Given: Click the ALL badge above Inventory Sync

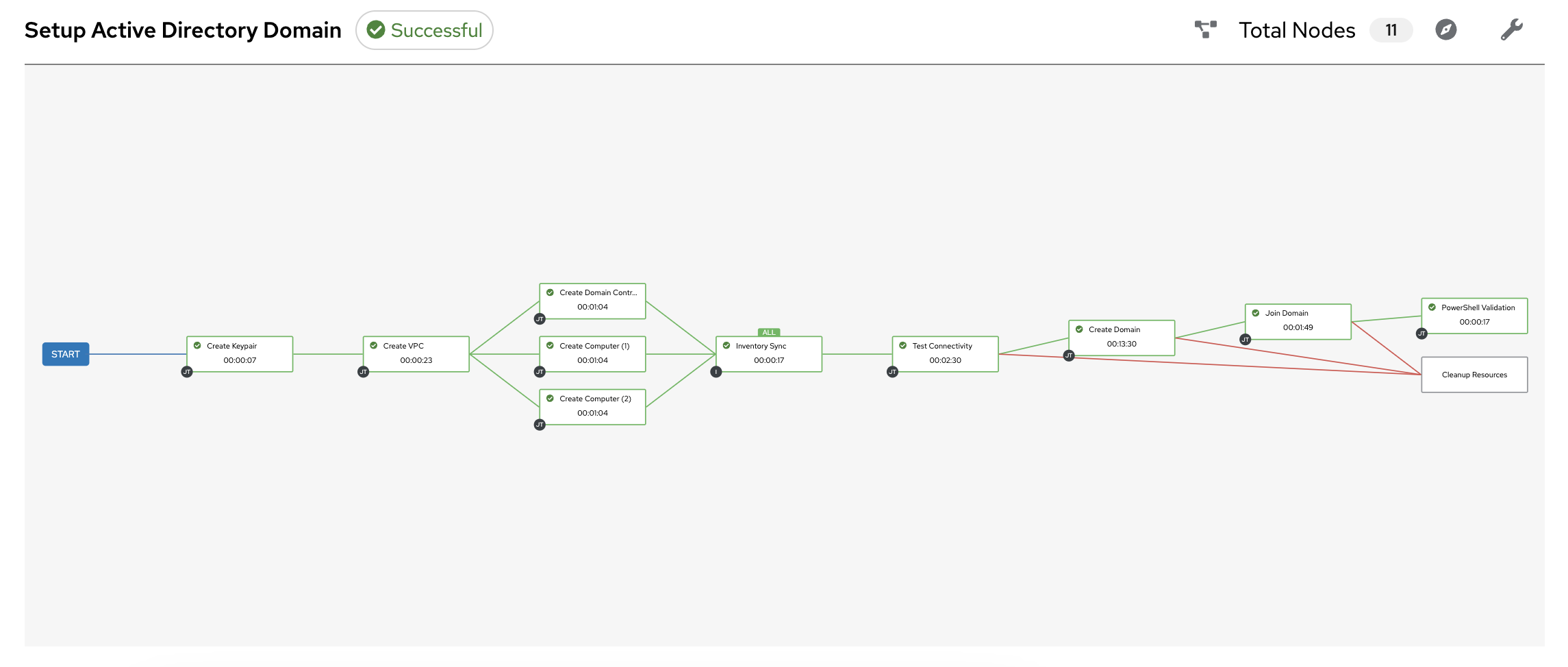Looking at the screenshot, I should 768,331.
